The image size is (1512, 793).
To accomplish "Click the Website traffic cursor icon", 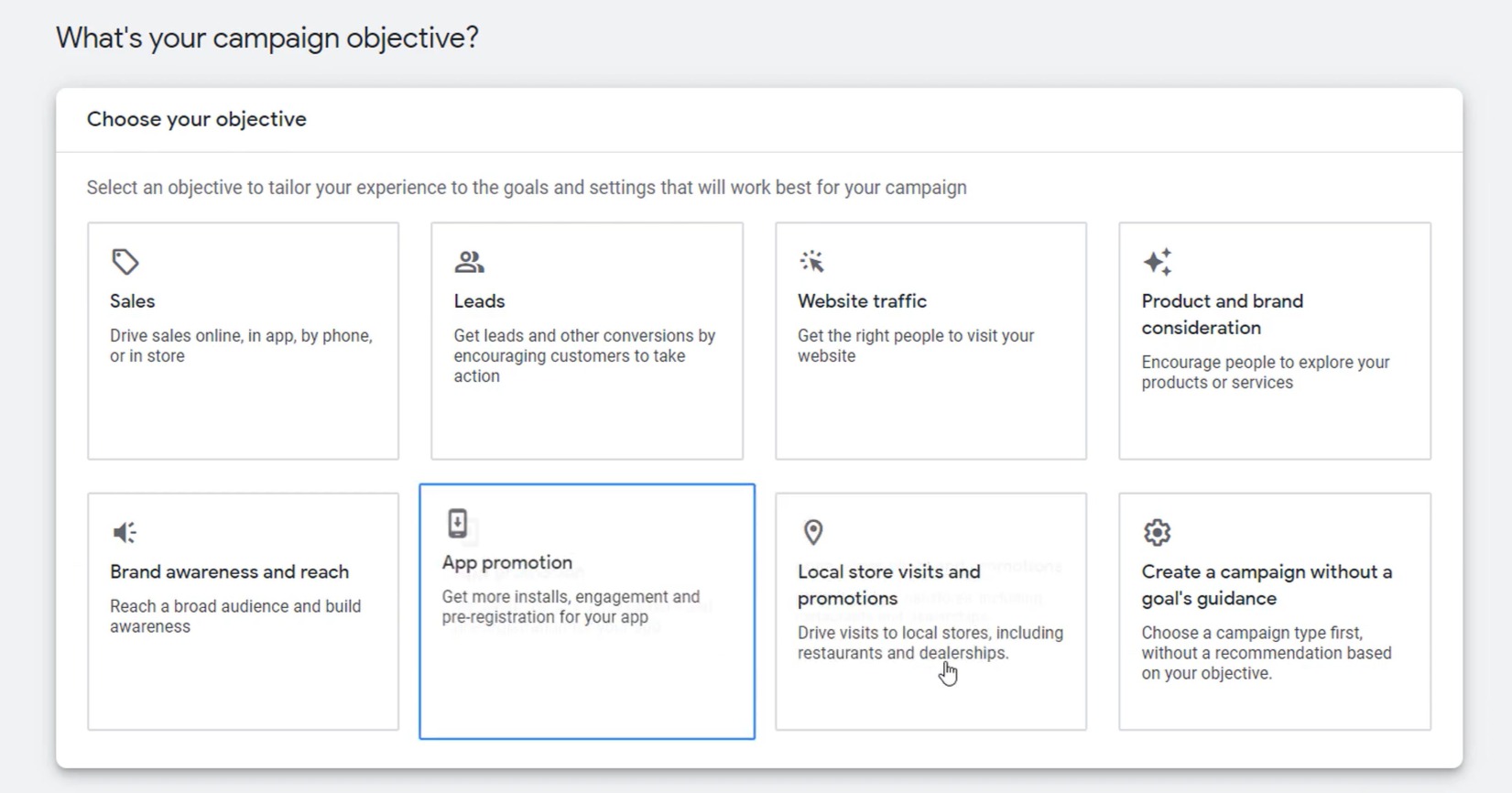I will point(812,262).
